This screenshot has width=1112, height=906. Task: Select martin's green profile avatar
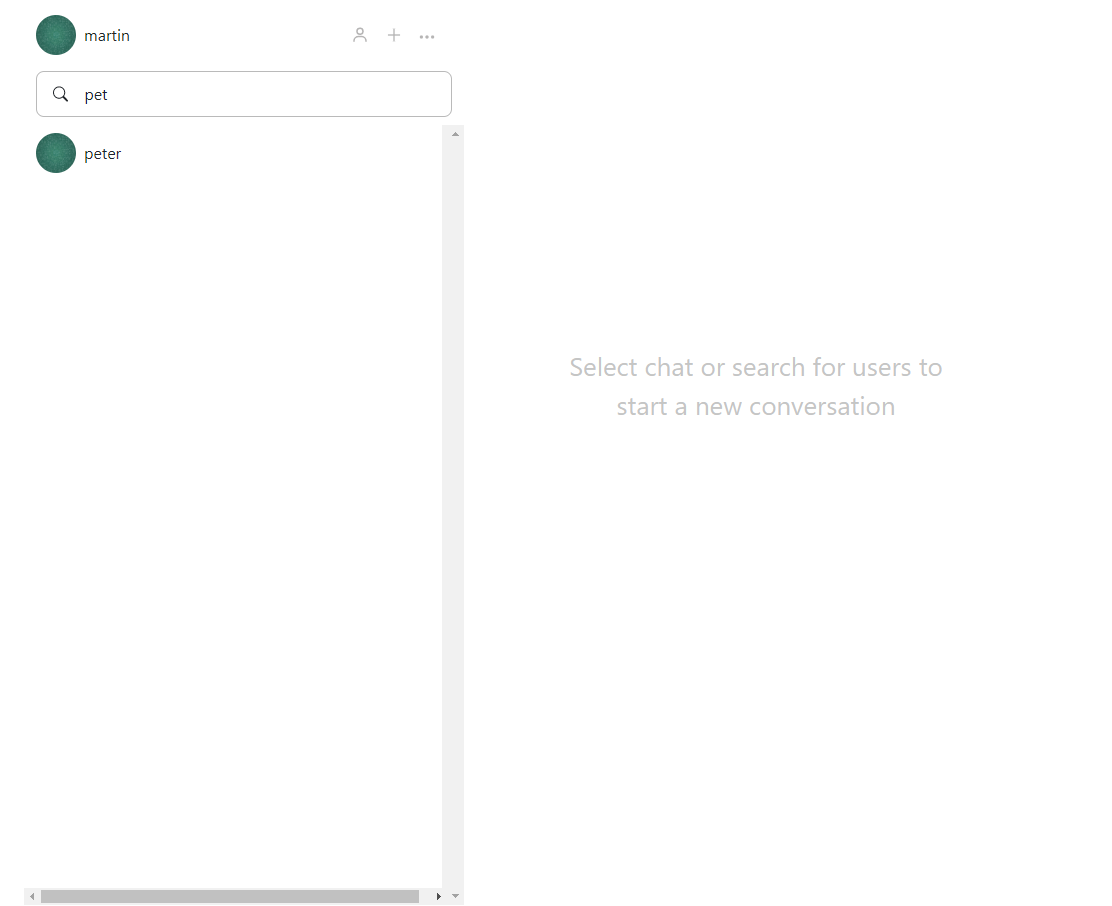(55, 34)
